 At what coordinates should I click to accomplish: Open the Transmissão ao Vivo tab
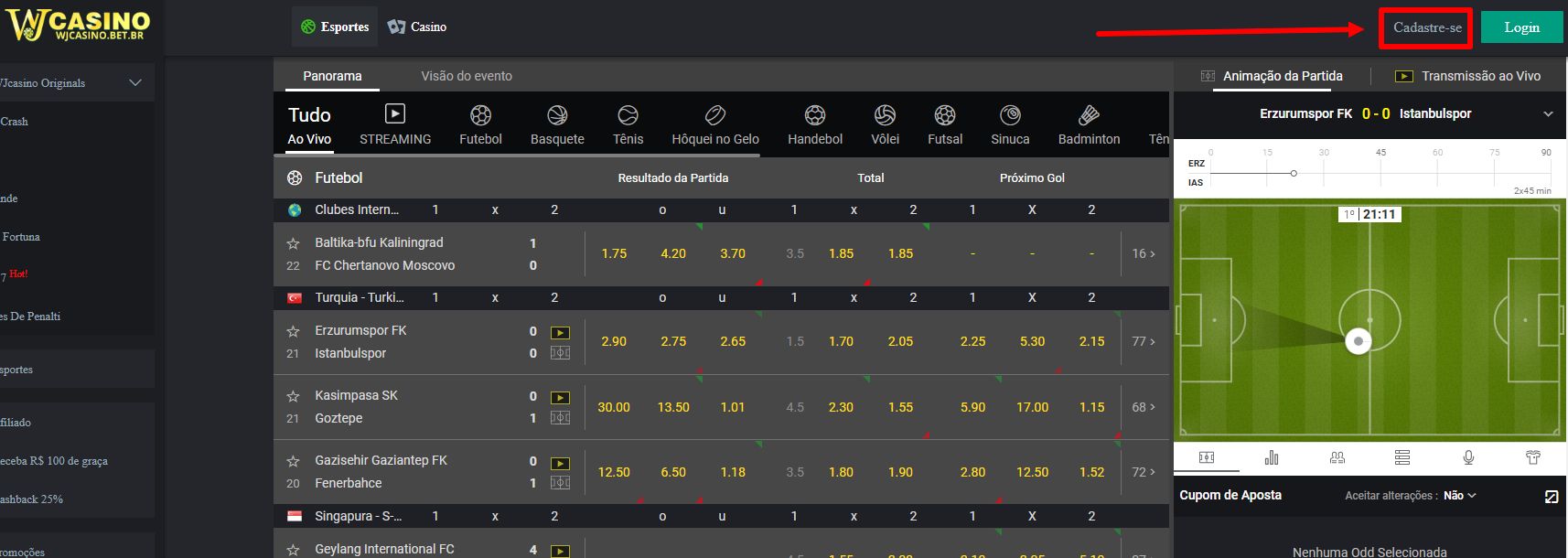tap(1467, 76)
